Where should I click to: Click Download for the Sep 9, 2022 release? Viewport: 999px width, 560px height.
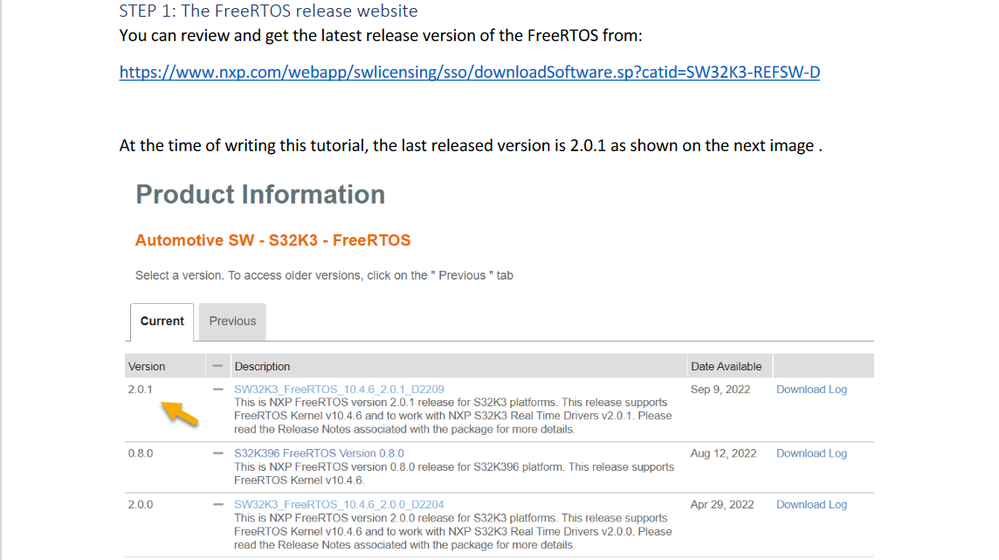(x=801, y=390)
